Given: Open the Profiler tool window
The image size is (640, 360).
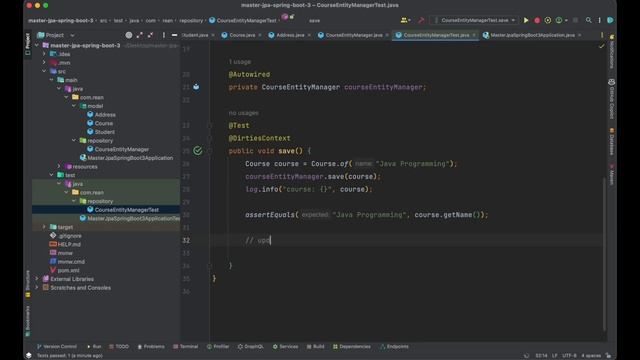Looking at the screenshot, I should pyautogui.click(x=218, y=347).
